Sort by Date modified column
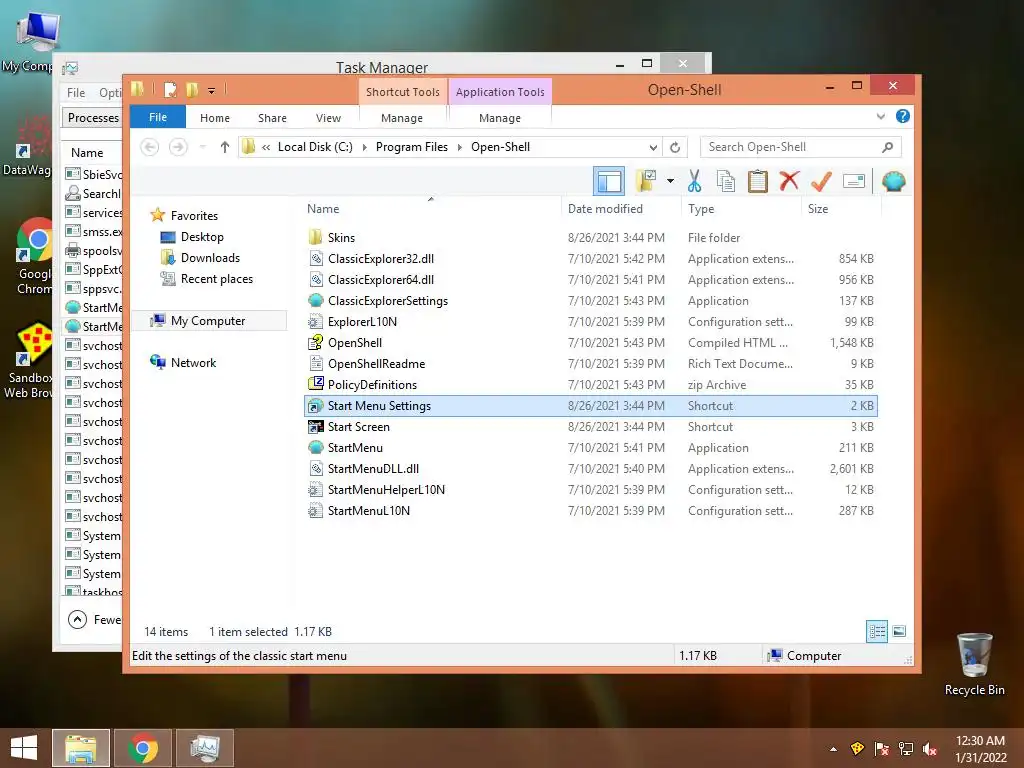 coord(605,209)
